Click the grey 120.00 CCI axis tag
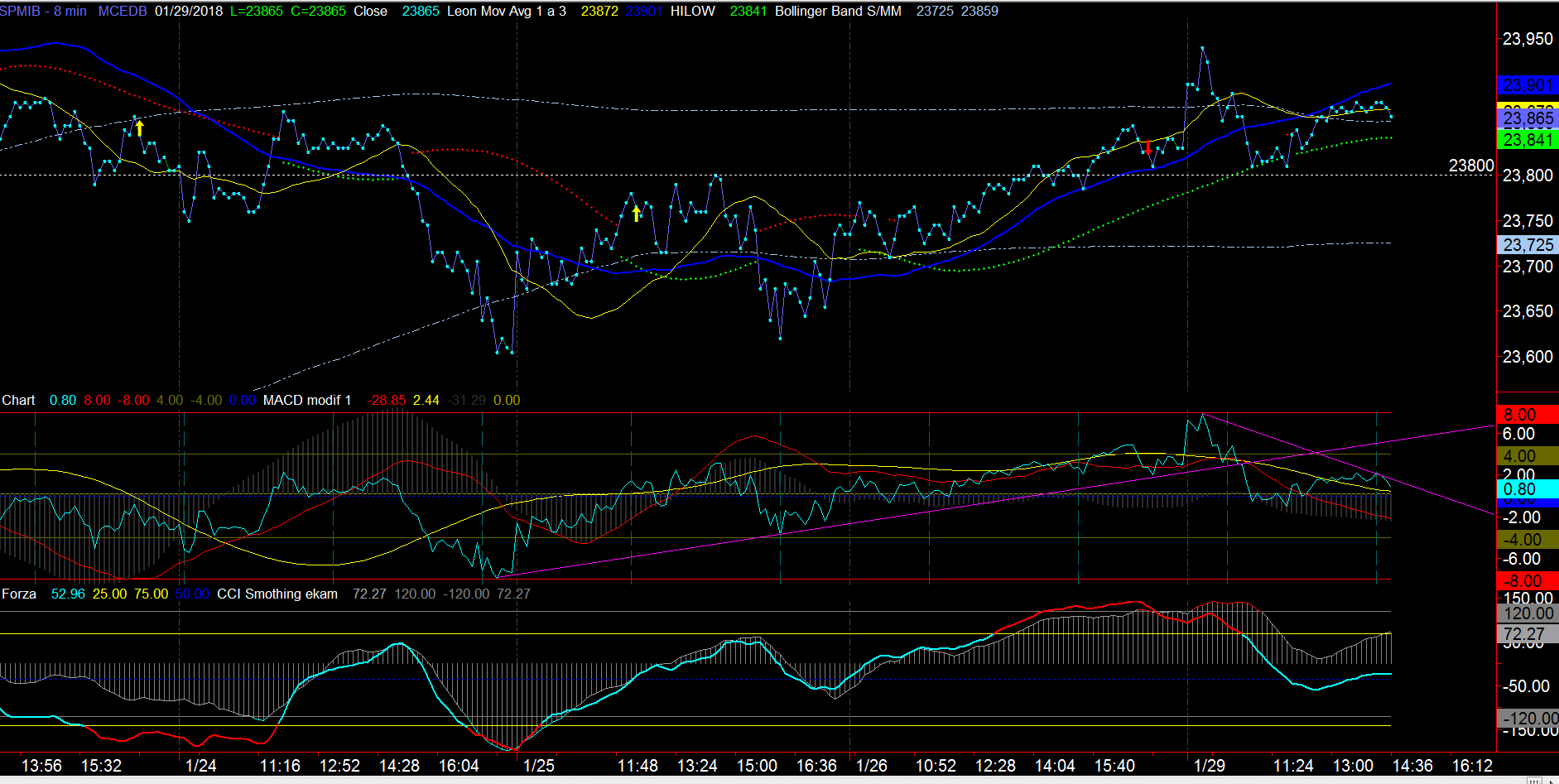The height and width of the screenshot is (784, 1559). point(1528,613)
